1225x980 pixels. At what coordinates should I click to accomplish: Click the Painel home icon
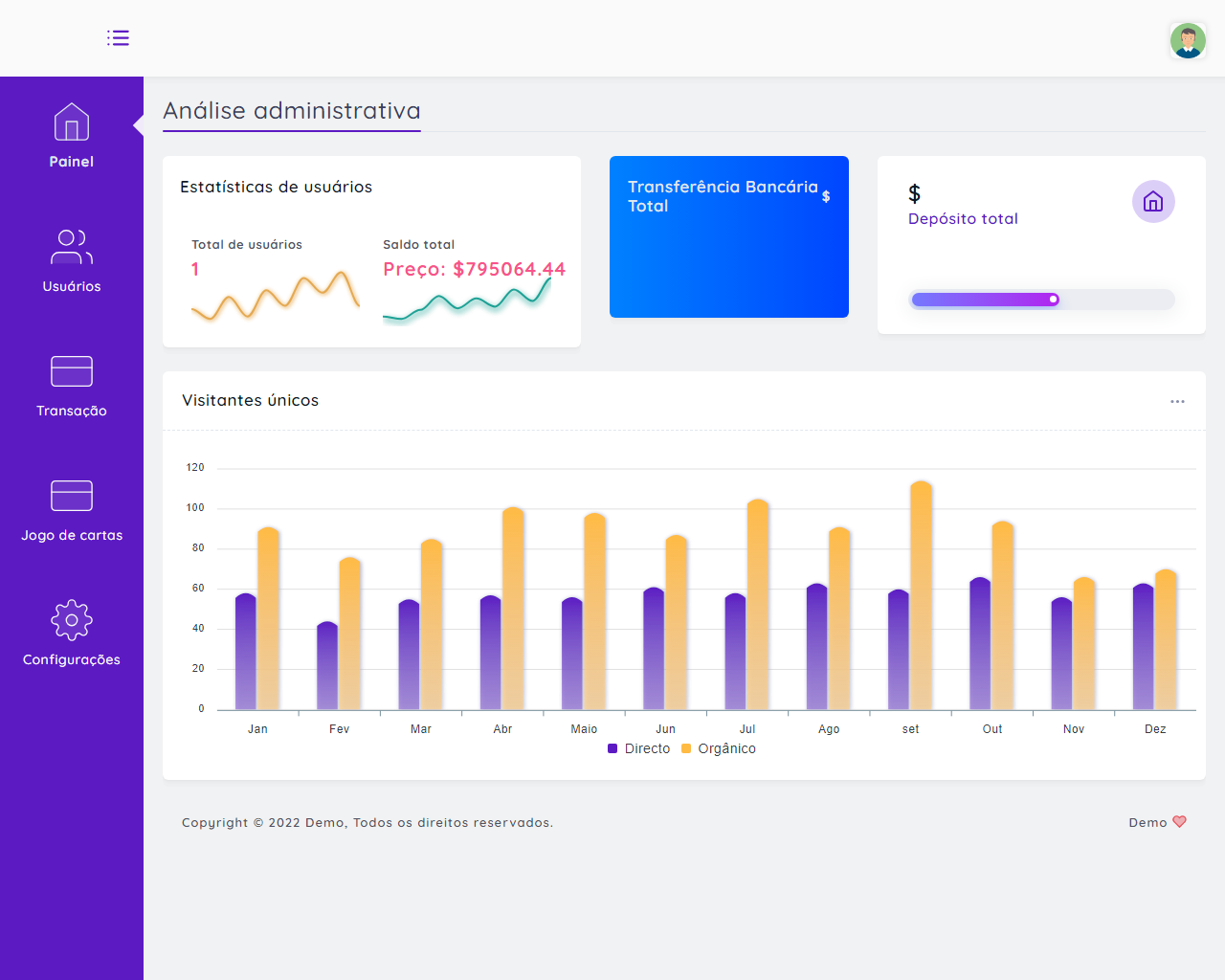(72, 122)
